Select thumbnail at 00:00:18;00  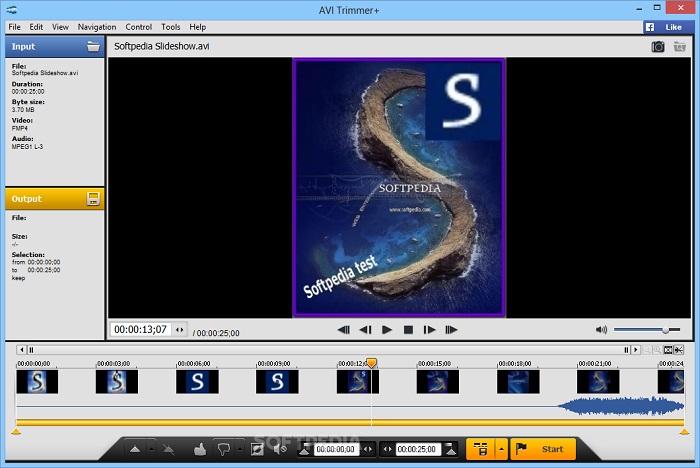[518, 382]
